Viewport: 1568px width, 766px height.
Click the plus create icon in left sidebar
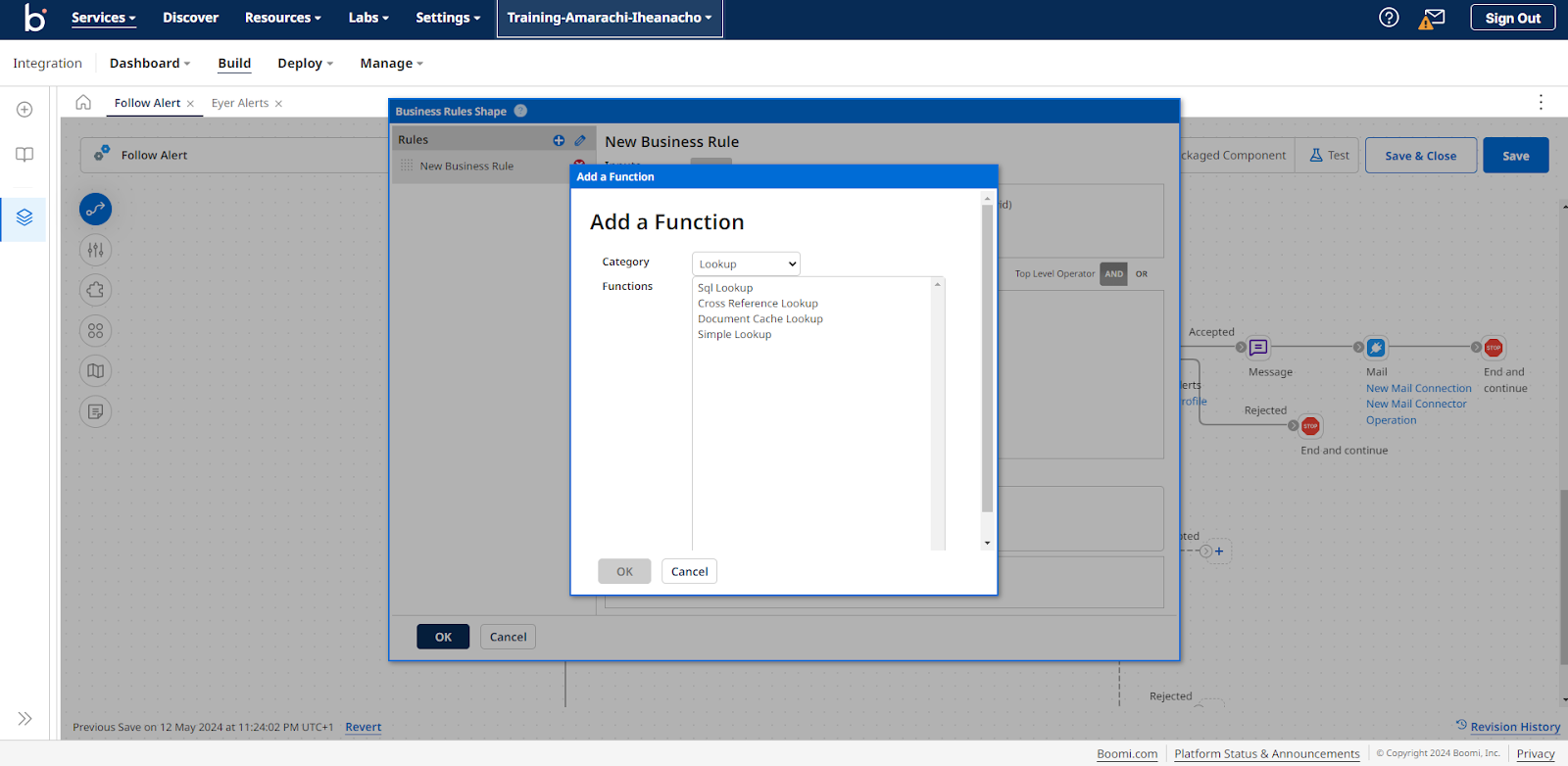24,110
